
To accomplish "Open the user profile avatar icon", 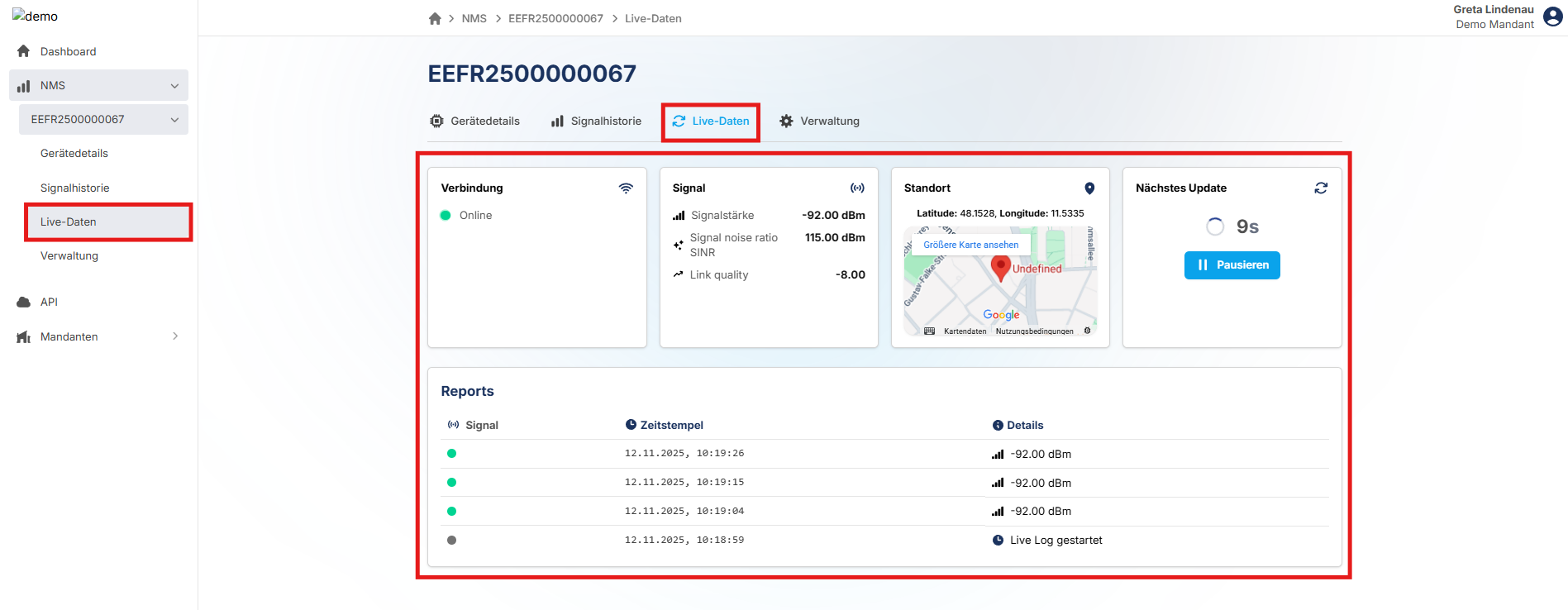I will (1553, 17).
